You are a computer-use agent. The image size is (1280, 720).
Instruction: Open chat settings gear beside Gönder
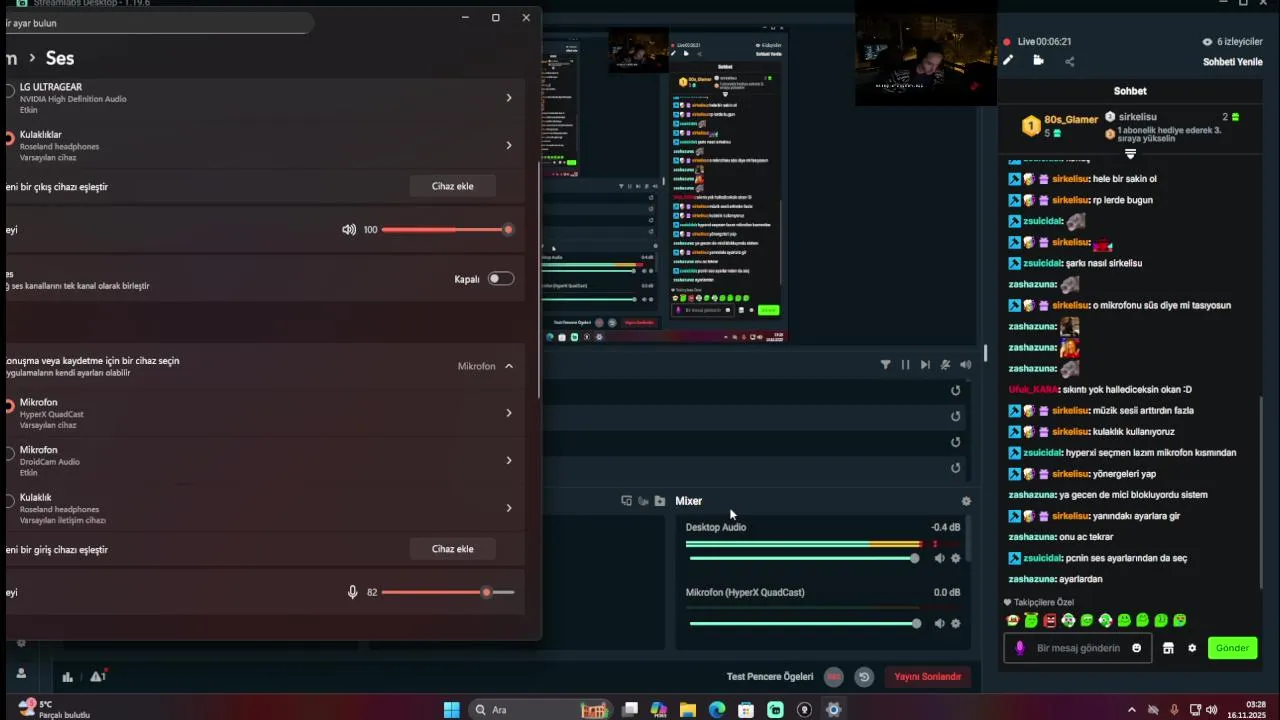tap(1192, 648)
